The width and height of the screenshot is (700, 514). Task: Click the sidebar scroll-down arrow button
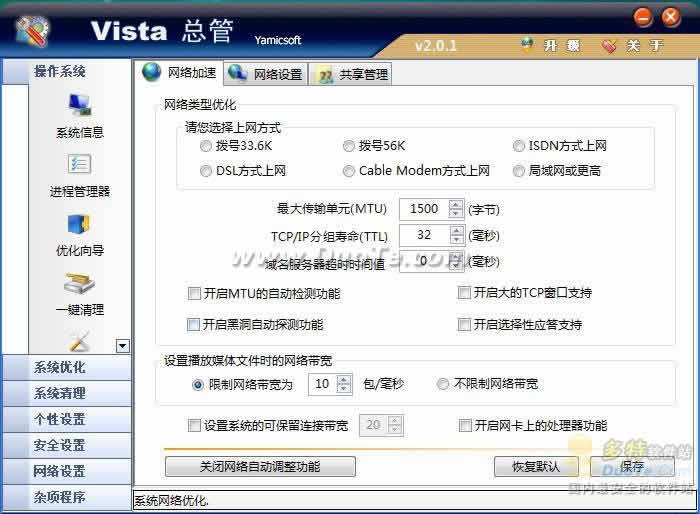click(123, 346)
